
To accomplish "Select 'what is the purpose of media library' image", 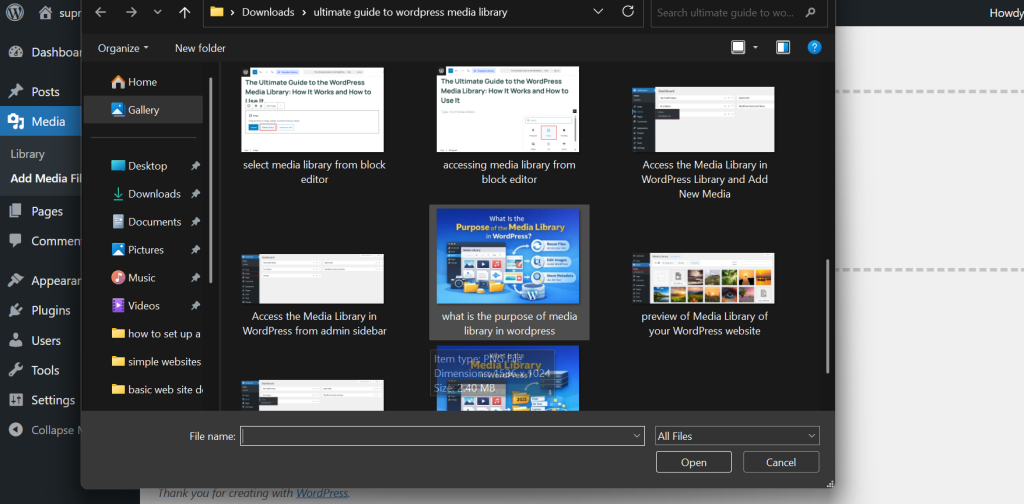I will tap(509, 257).
